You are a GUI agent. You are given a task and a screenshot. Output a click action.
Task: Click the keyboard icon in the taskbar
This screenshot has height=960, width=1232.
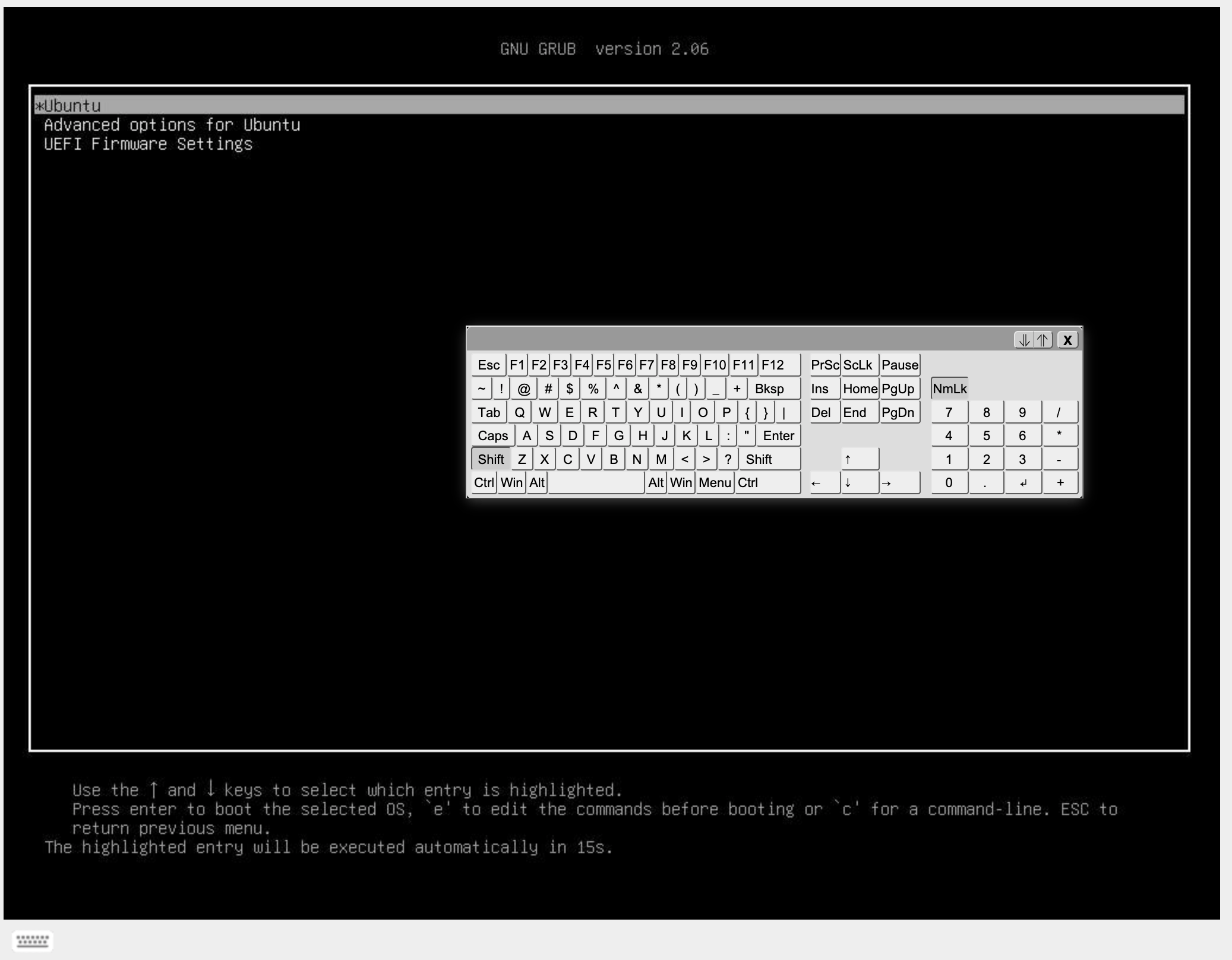coord(33,940)
